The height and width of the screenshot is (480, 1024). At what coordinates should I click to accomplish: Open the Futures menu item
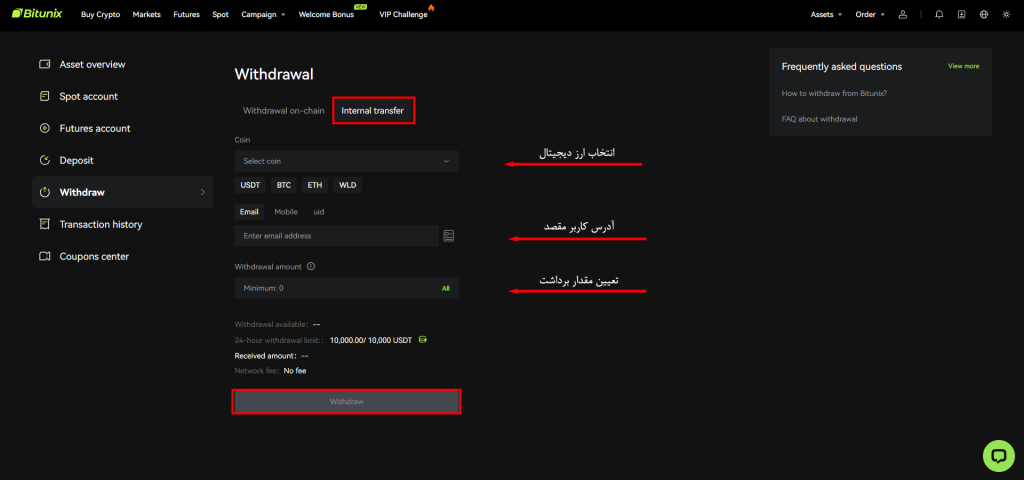(x=186, y=14)
